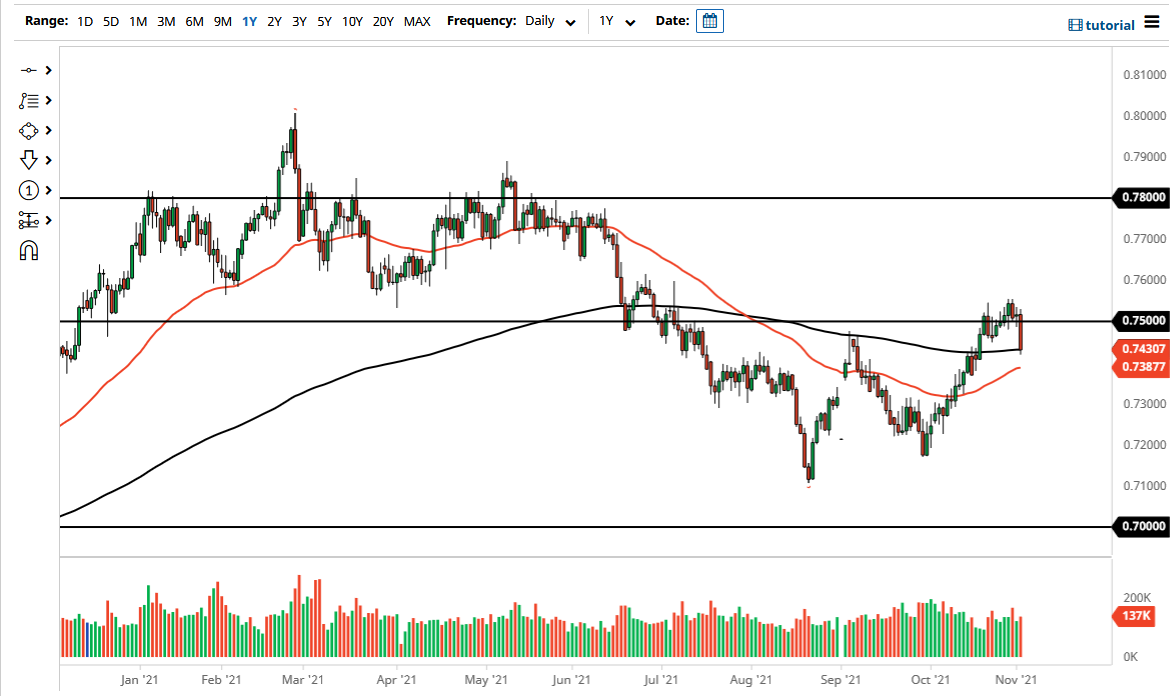The height and width of the screenshot is (696, 1176).
Task: Choose the arrow marker drawing tool
Action: 29,160
